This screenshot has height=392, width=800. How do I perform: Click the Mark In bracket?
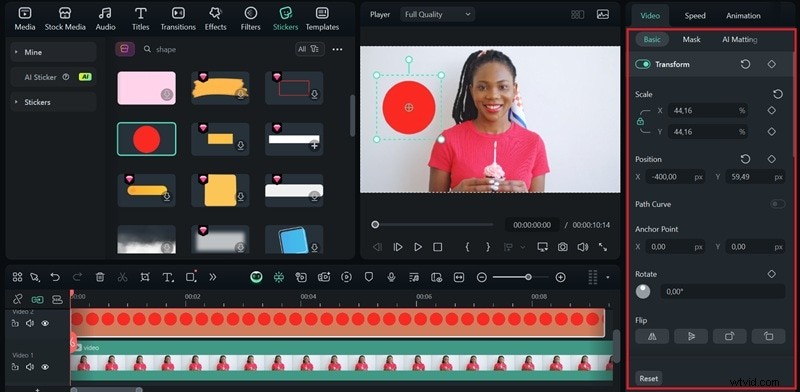[x=467, y=247]
